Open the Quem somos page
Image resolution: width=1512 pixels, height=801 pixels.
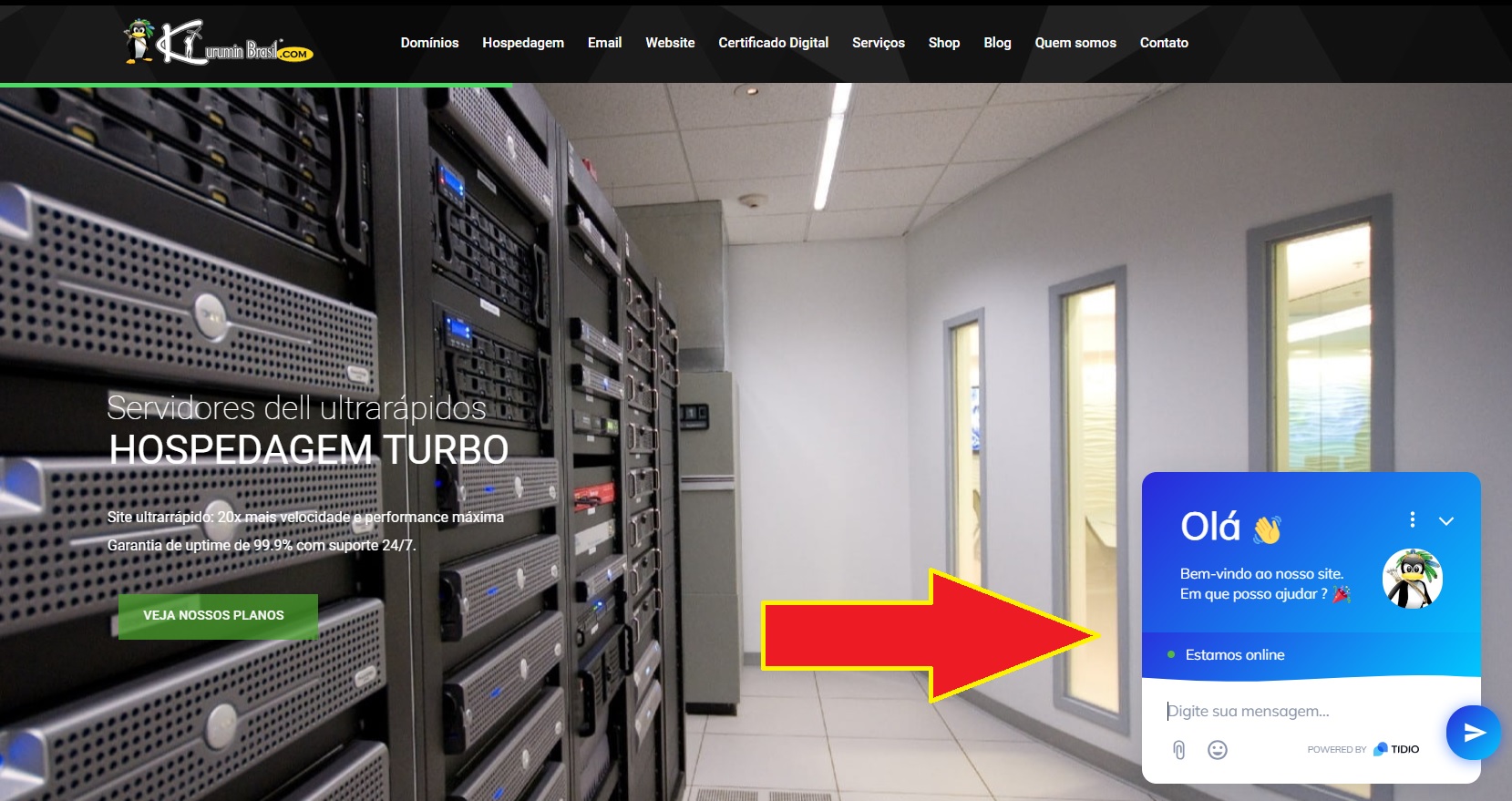(x=1075, y=43)
